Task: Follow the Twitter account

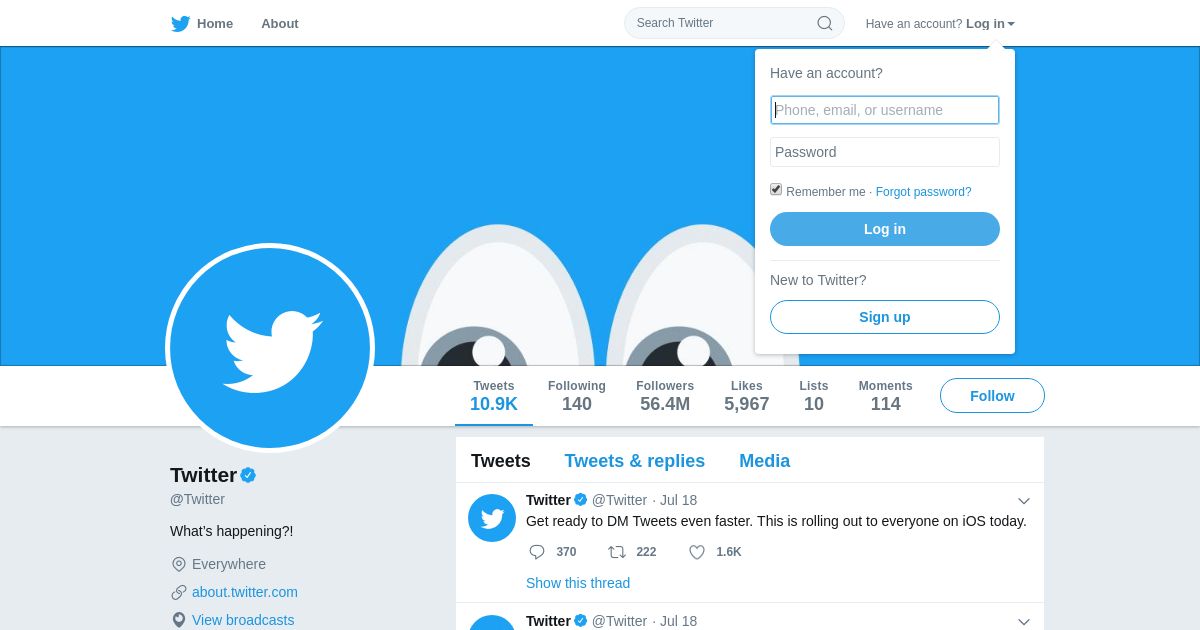Action: tap(992, 396)
